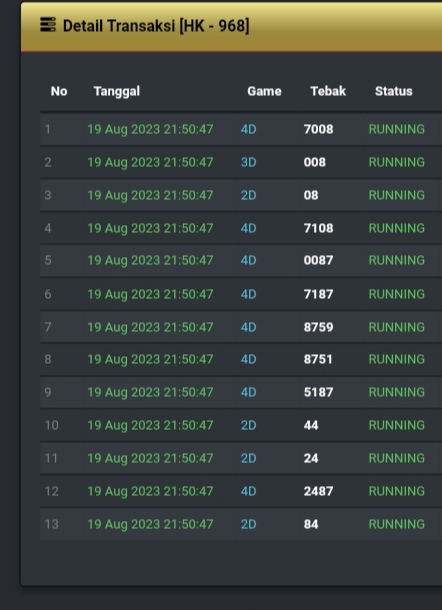The width and height of the screenshot is (442, 610).
Task: Select the Status column header
Action: (393, 91)
